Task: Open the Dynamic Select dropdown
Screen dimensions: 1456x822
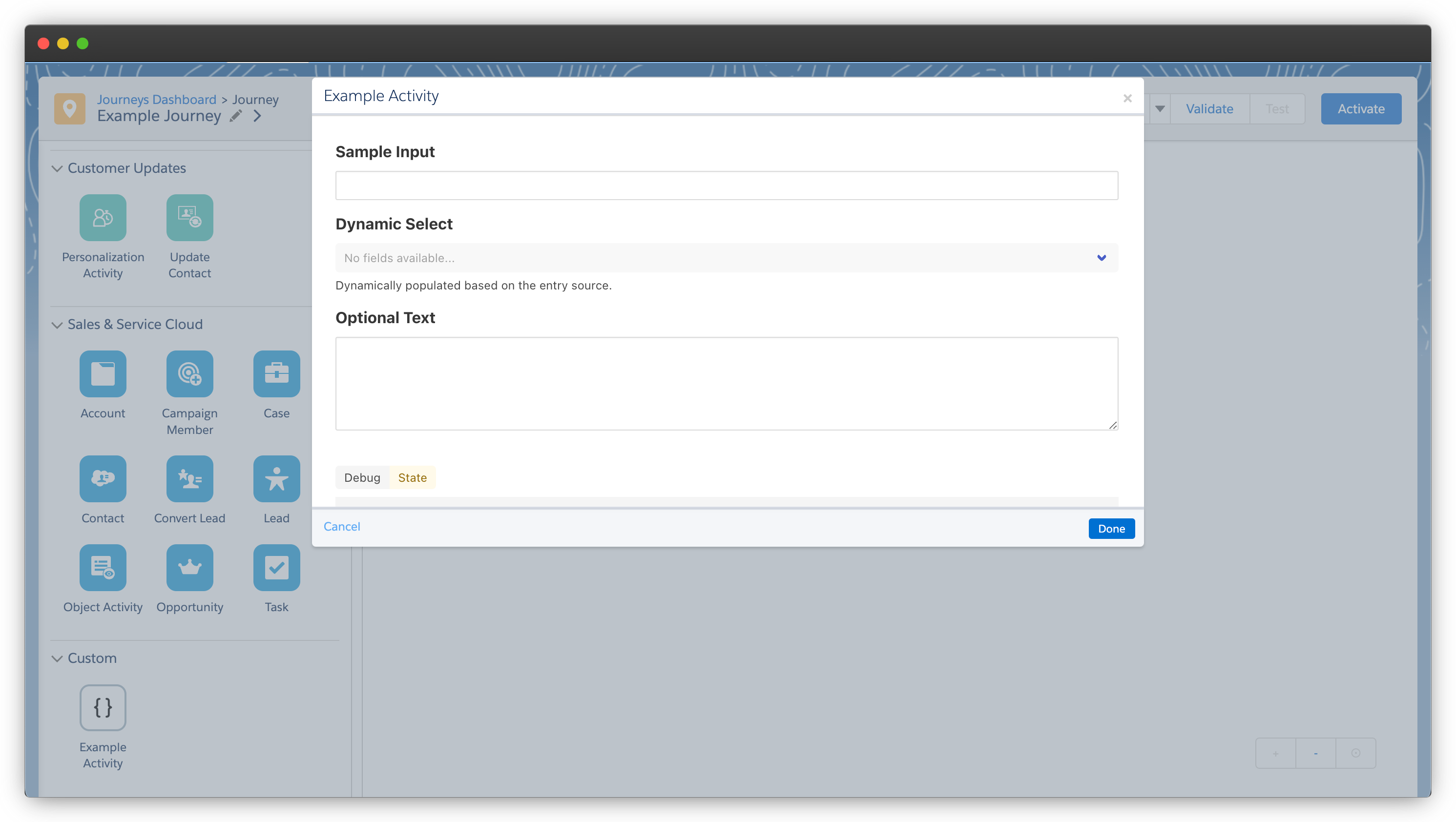Action: pos(727,258)
